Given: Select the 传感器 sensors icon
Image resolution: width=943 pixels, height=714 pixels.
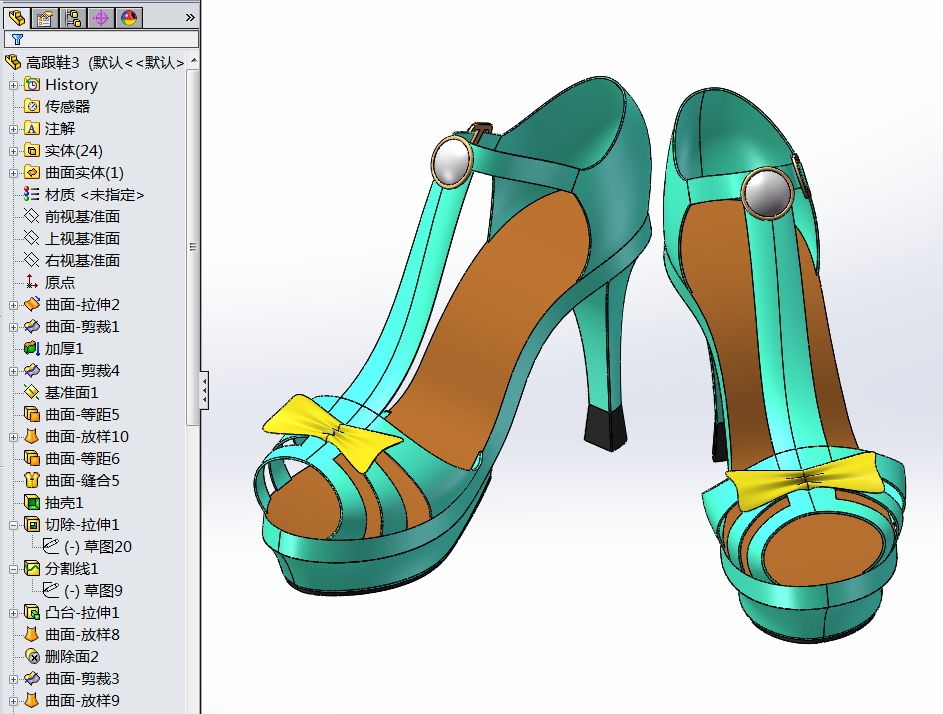Looking at the screenshot, I should coord(32,107).
